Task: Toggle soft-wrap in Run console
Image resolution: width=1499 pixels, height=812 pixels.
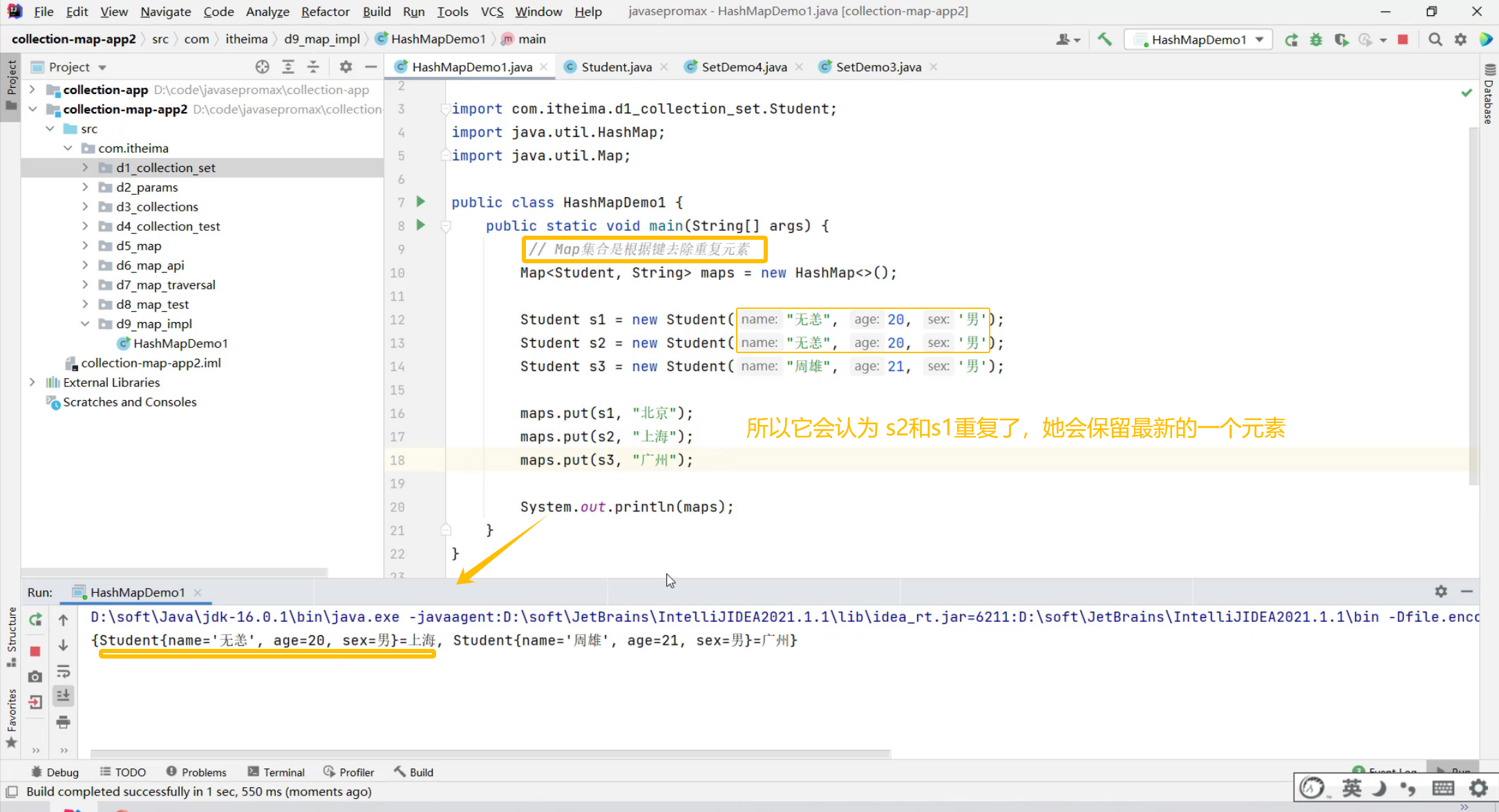Action: [x=63, y=670]
